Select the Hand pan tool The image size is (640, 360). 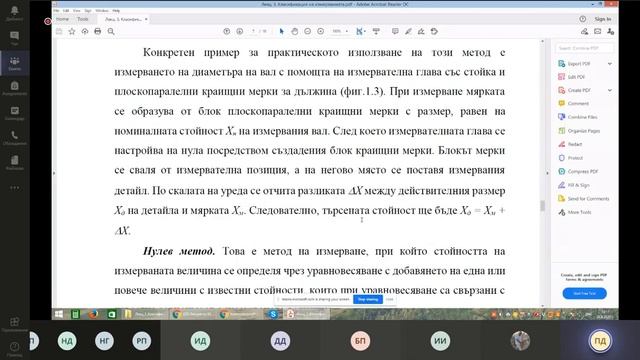(x=294, y=31)
